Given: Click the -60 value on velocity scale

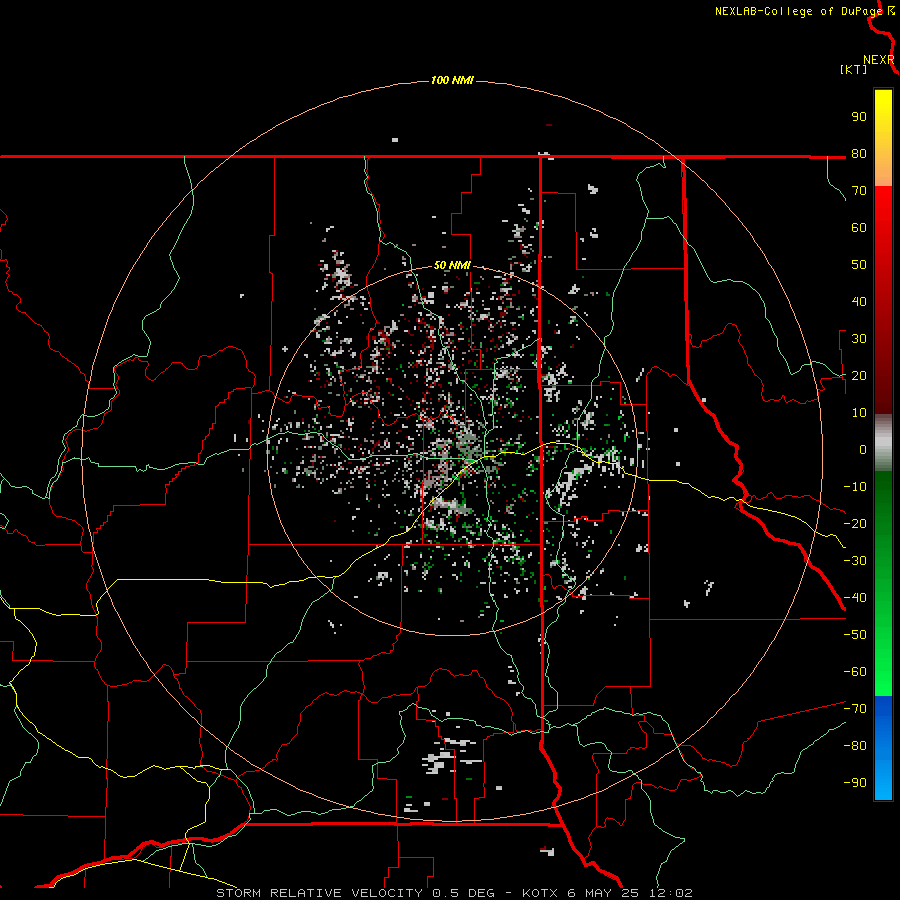Looking at the screenshot, I should 855,672.
